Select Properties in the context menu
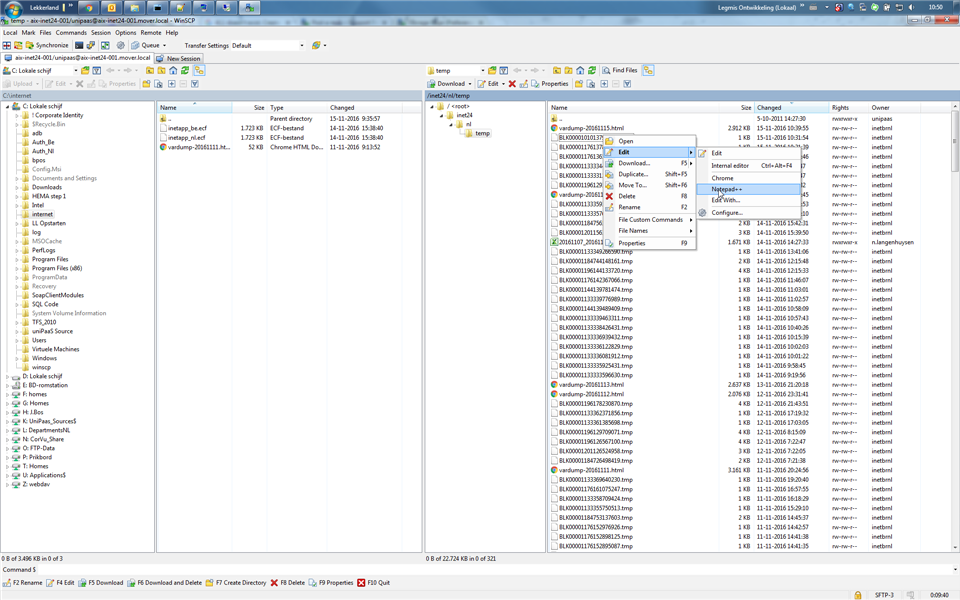960x600 pixels. tap(632, 243)
